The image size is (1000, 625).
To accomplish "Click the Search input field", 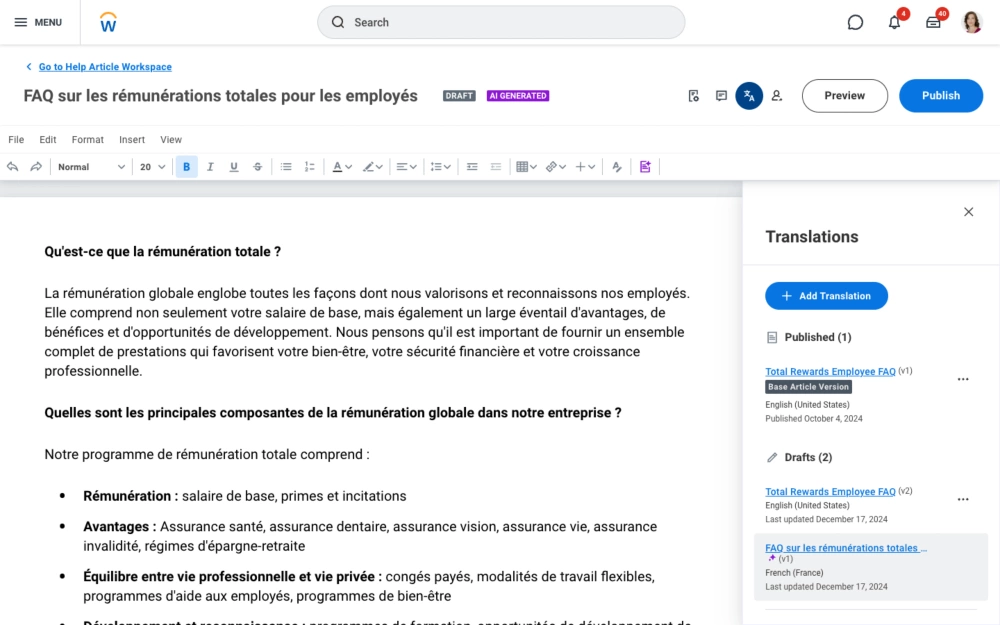I will [x=501, y=22].
